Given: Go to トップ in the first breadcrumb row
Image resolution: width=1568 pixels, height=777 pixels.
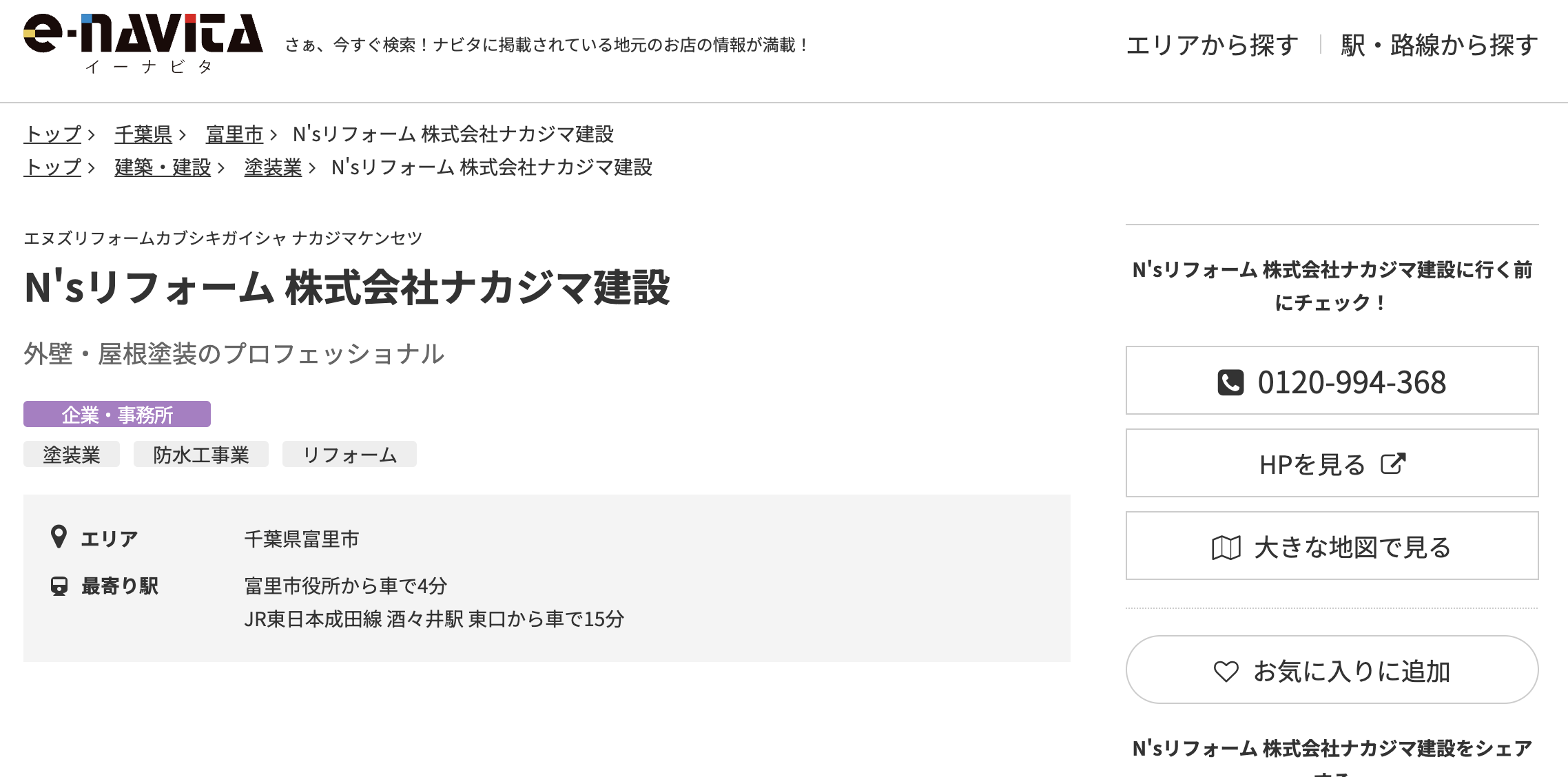Looking at the screenshot, I should point(52,134).
